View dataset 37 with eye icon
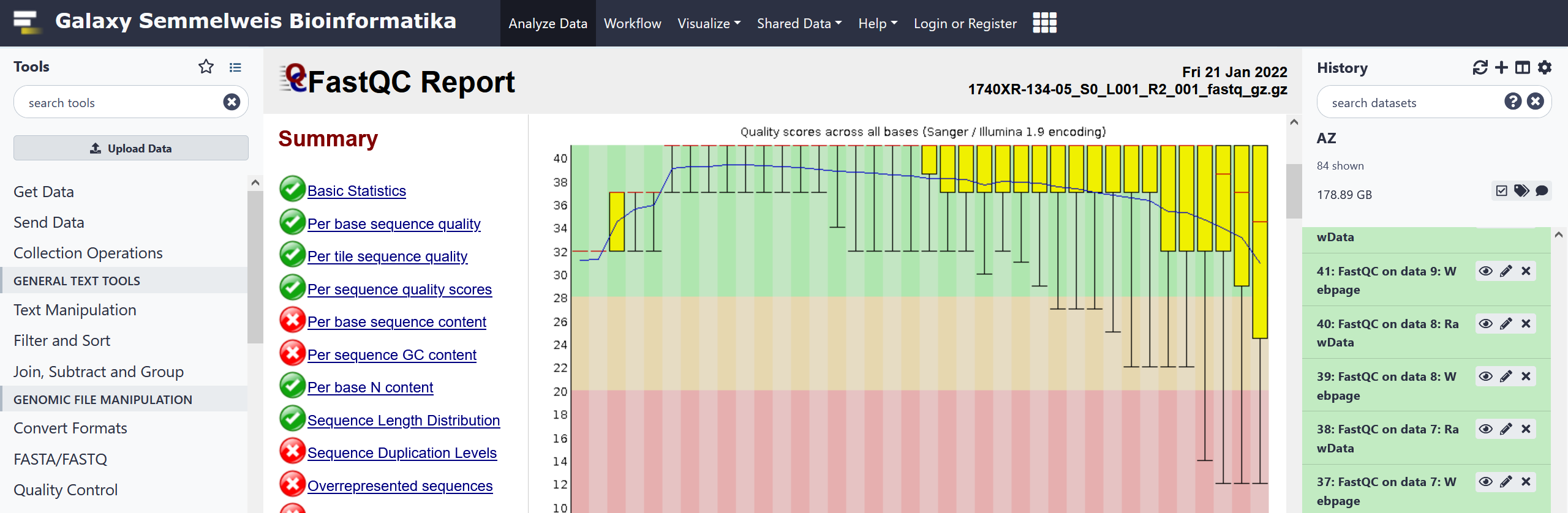The image size is (1568, 513). [x=1485, y=482]
